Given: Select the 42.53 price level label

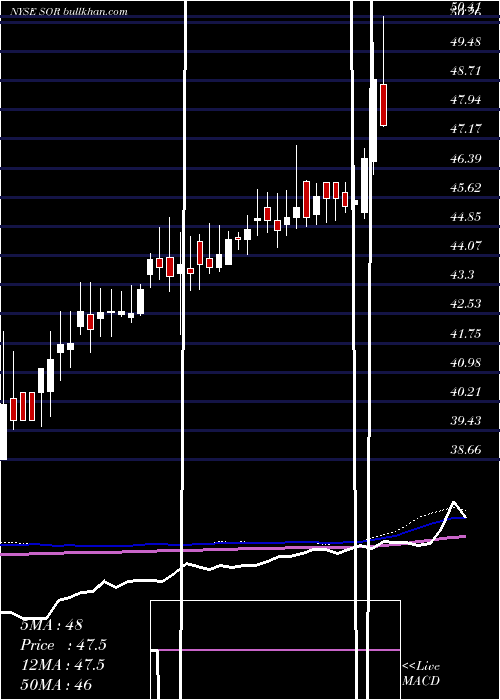Looking at the screenshot, I should (x=466, y=304).
